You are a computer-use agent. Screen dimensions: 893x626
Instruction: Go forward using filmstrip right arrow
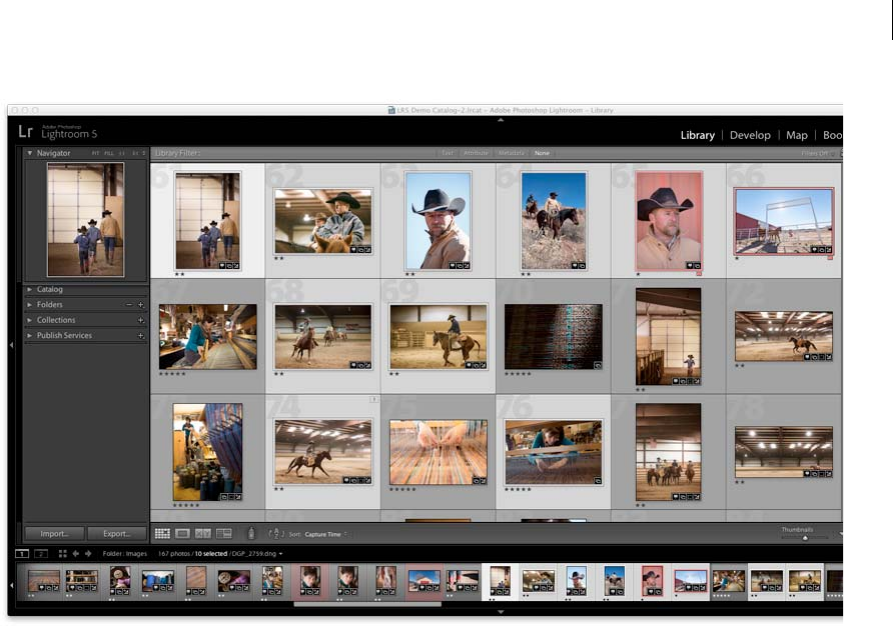pyautogui.click(x=88, y=554)
